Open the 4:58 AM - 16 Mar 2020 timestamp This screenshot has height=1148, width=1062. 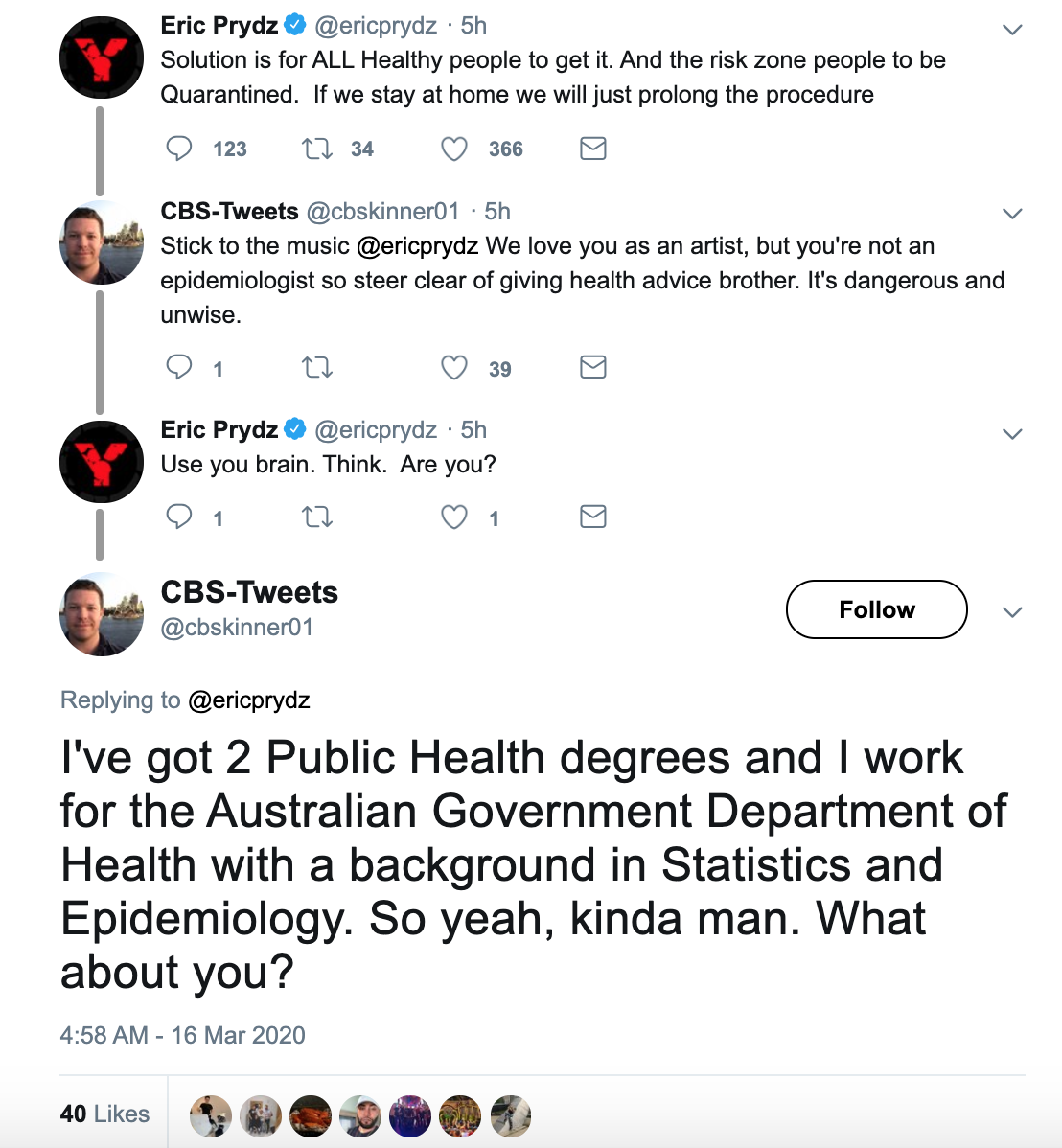point(182,1035)
